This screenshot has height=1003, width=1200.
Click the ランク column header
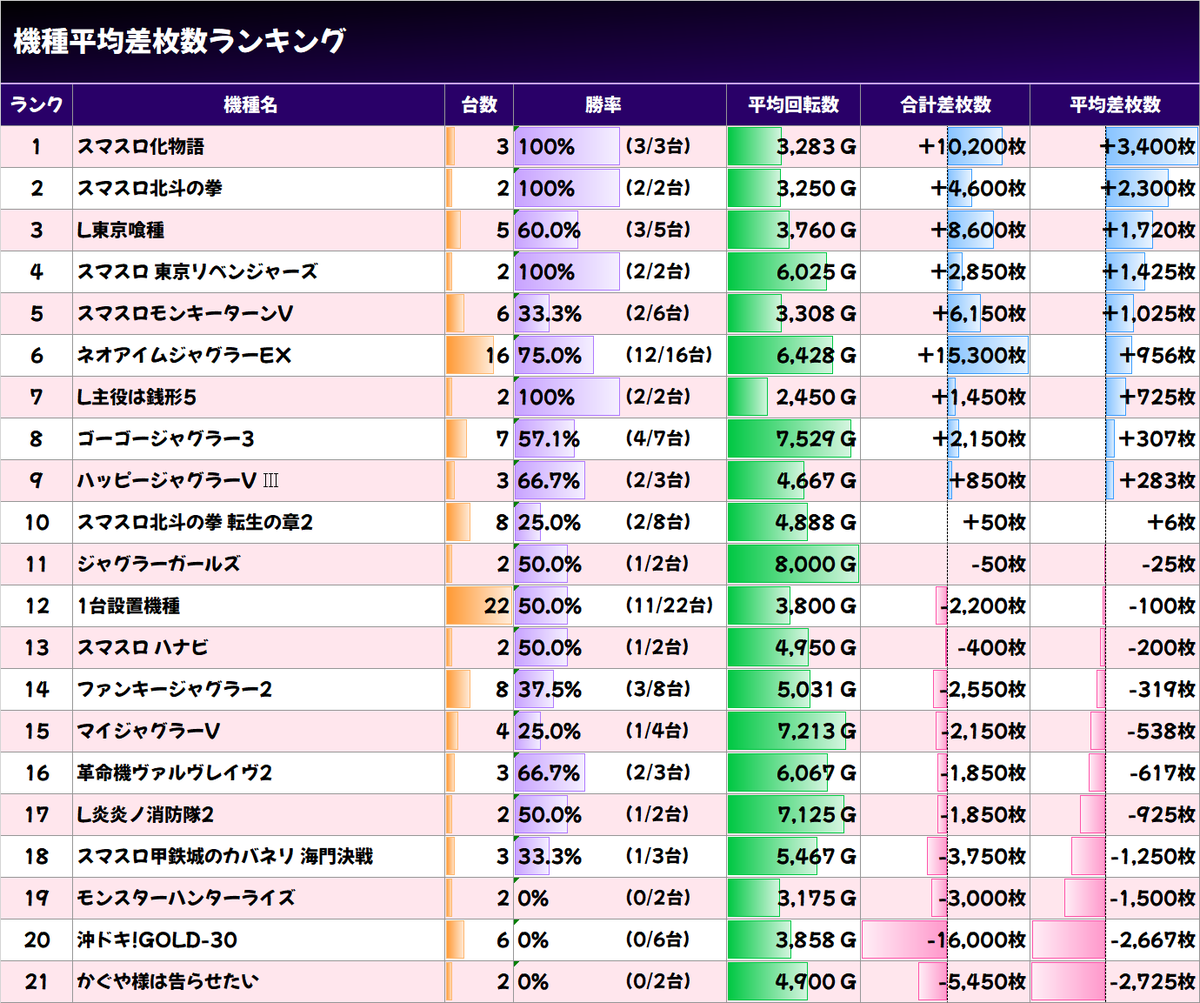[37, 105]
